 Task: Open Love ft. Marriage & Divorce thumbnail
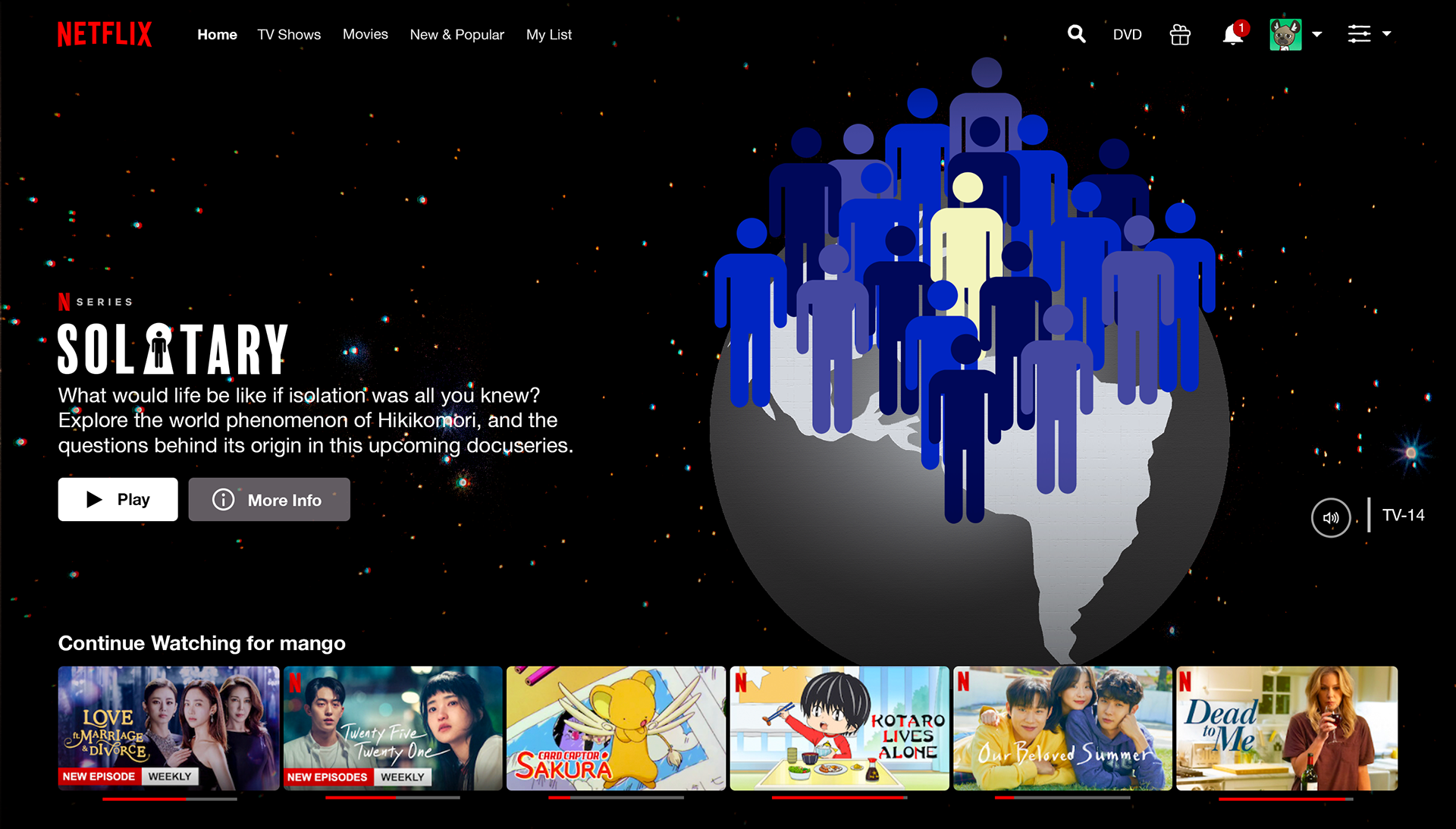(169, 728)
